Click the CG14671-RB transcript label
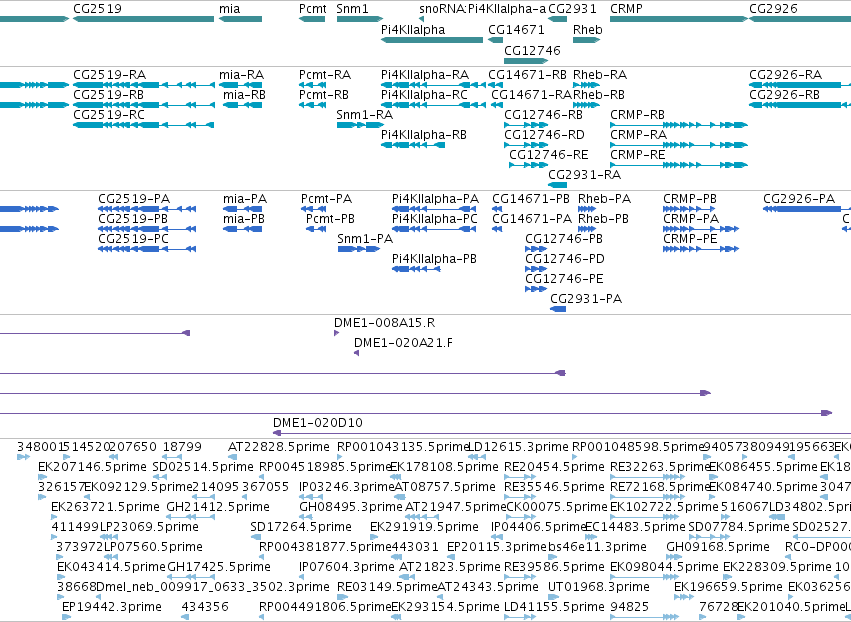The height and width of the screenshot is (622, 851). (x=528, y=74)
